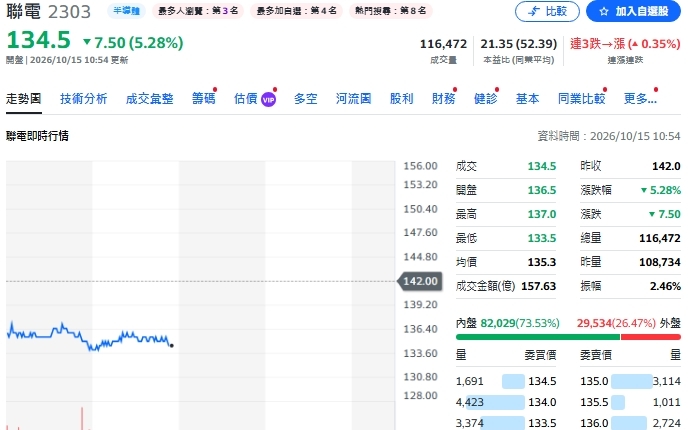The width and height of the screenshot is (690, 430).
Task: Open the 籌碼 tab
Action: (204, 99)
